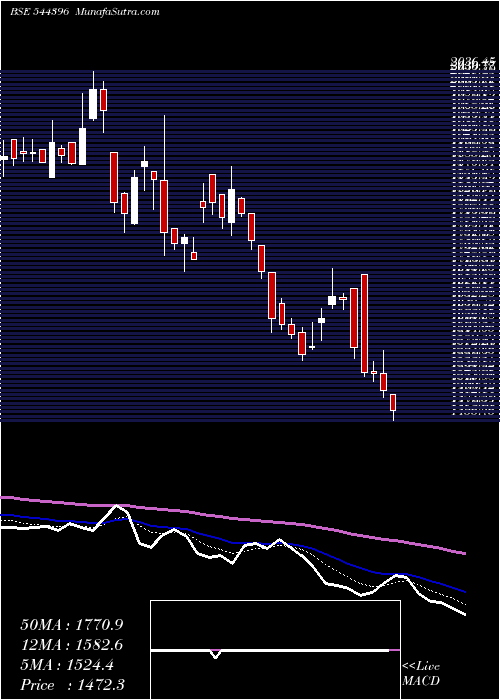Viewport: 500px width, 700px height.
Task: Click the '12MA : 1582.6' value
Action: [x=71, y=645]
